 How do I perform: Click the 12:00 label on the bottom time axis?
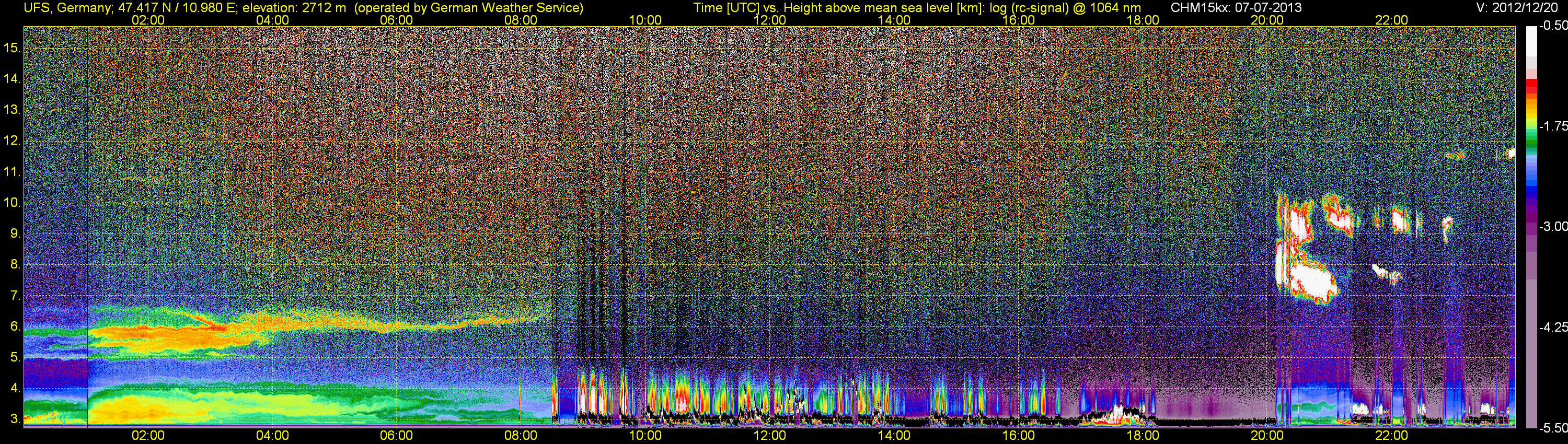point(769,436)
